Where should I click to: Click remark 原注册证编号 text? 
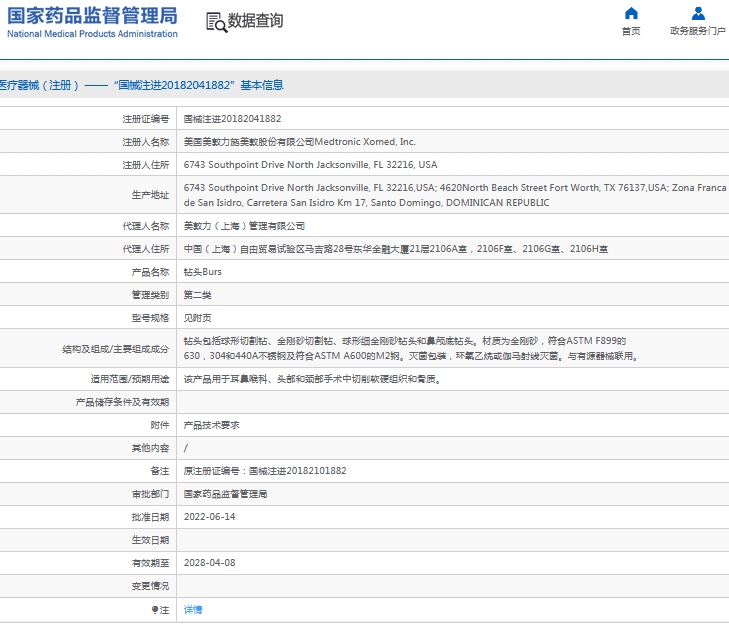point(265,471)
